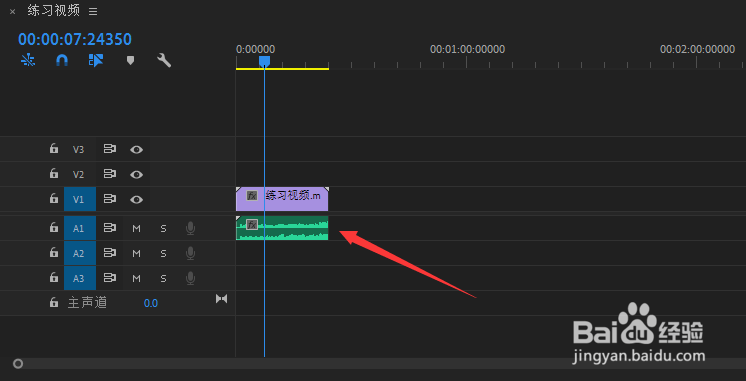
Task: Lock the 主声道 master track
Action: point(54,303)
